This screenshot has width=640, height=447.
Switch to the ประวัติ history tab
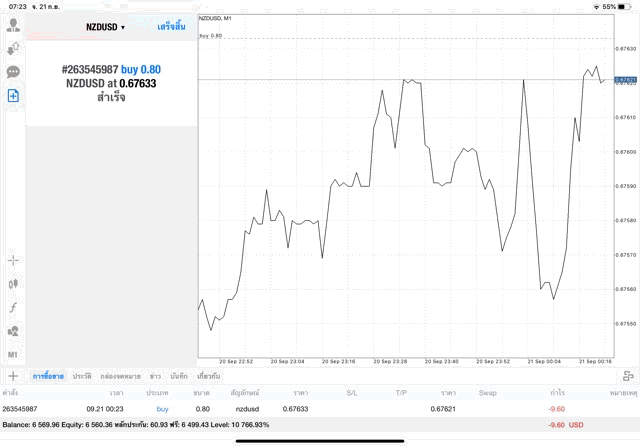(x=82, y=376)
